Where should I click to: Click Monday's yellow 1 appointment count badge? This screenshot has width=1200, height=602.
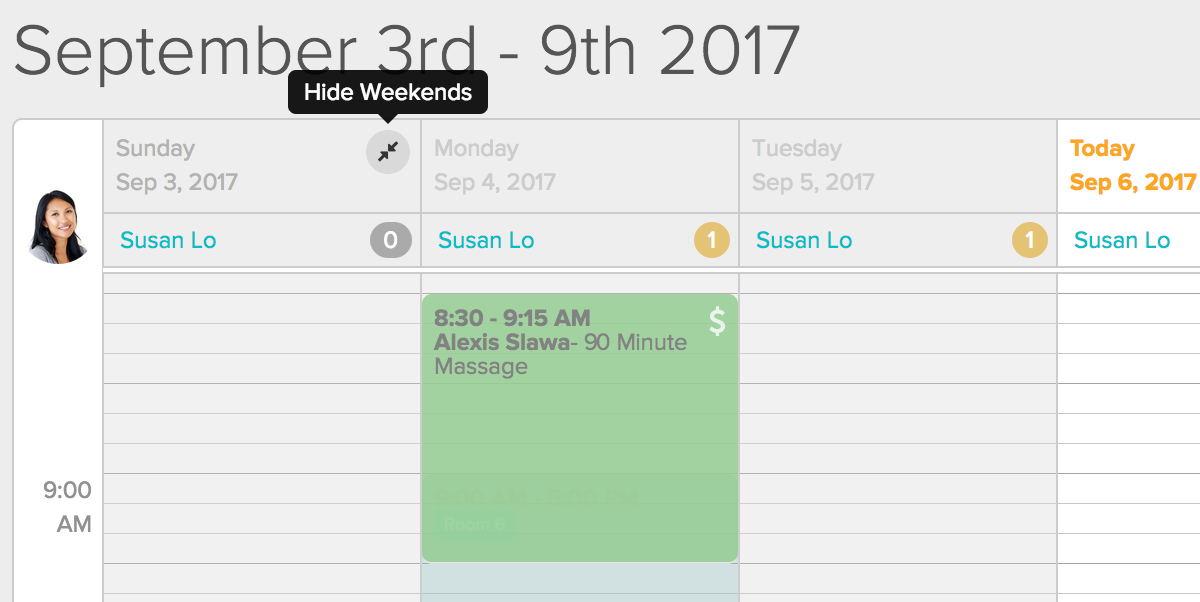point(712,240)
